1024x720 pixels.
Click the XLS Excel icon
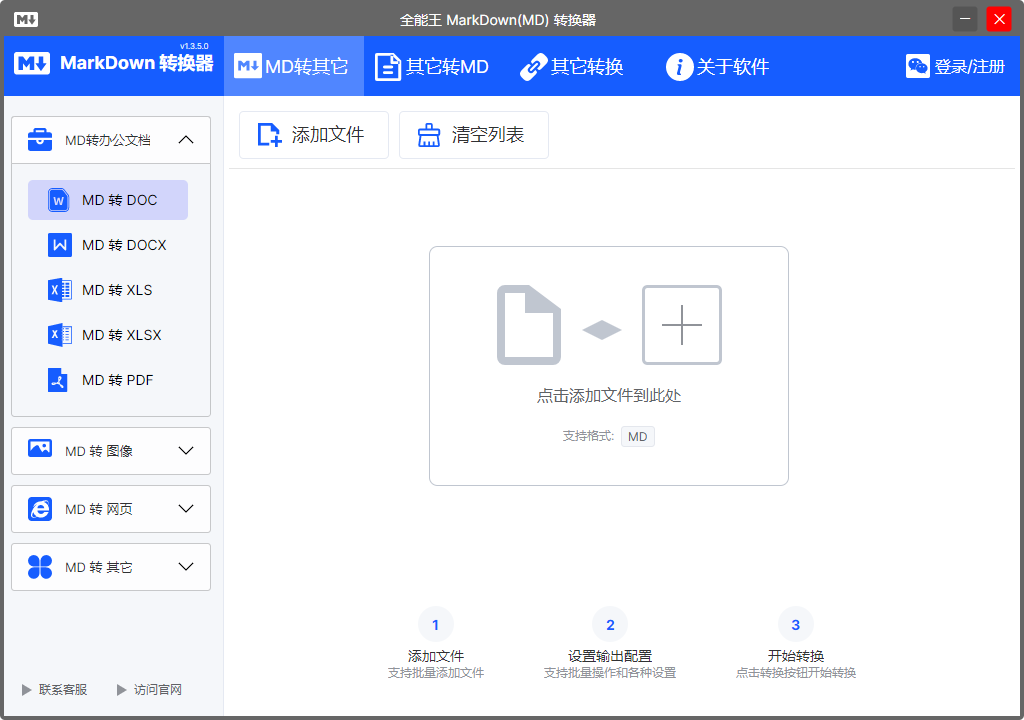60,290
